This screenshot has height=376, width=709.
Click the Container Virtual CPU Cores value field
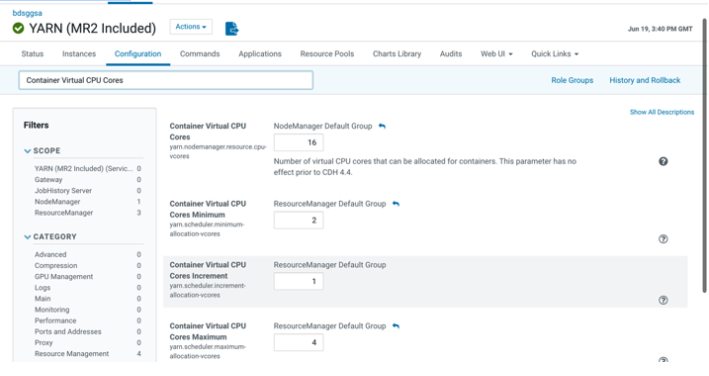[298, 142]
